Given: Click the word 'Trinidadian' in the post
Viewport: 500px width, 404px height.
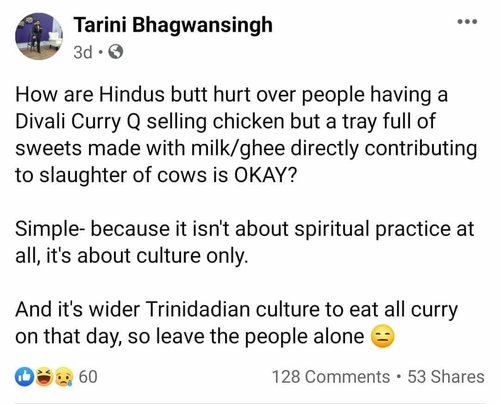Looking at the screenshot, I should [x=197, y=310].
